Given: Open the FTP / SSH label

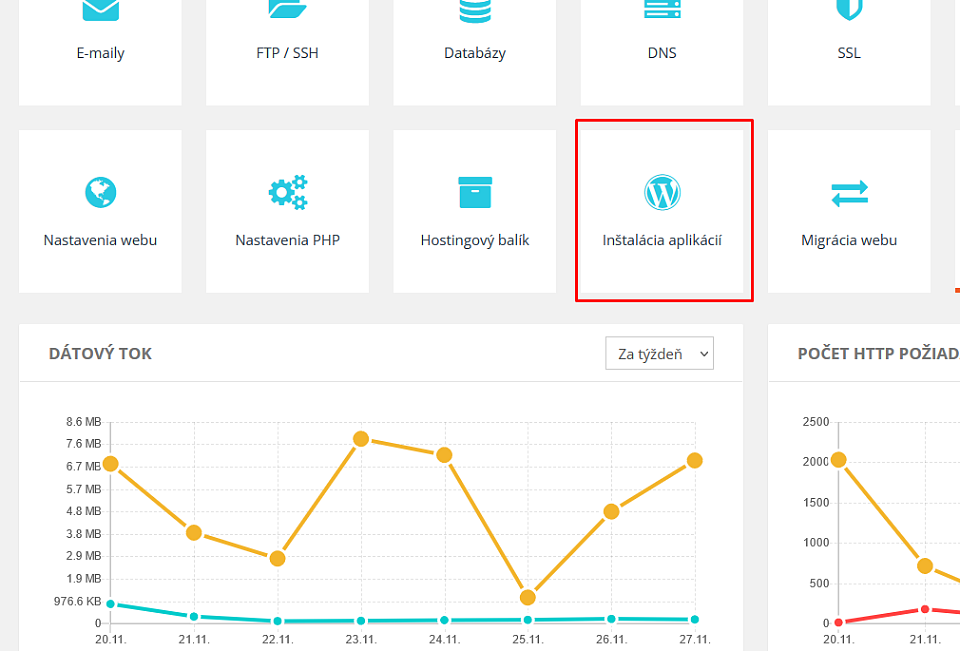Looking at the screenshot, I should pos(287,53).
